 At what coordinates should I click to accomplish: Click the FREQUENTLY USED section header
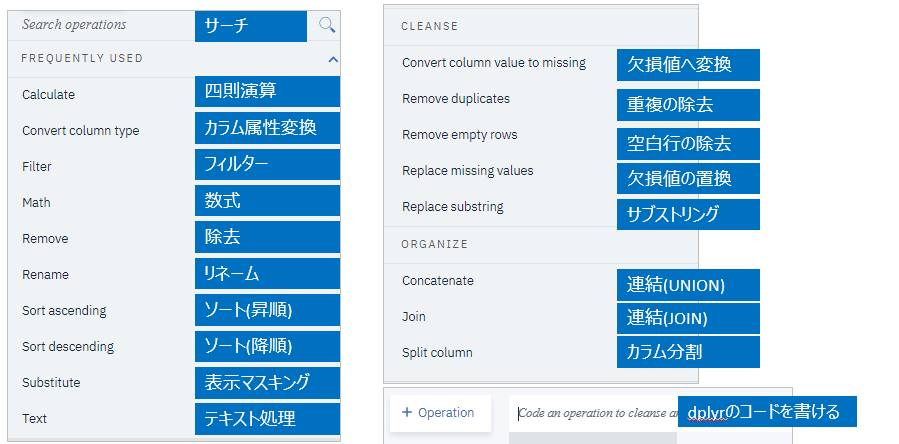(83, 59)
